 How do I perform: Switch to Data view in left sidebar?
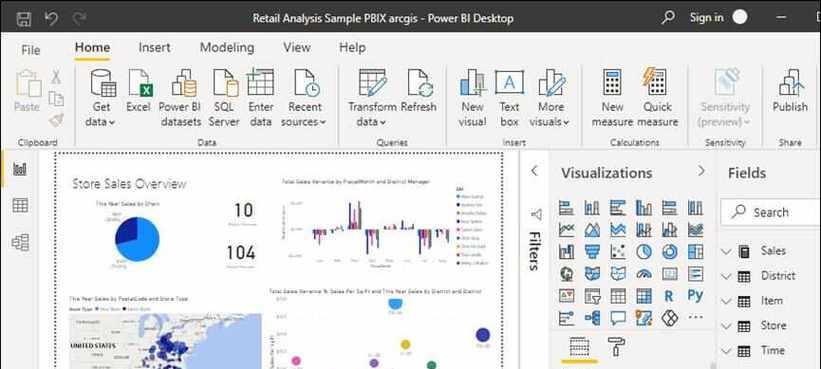pos(20,205)
